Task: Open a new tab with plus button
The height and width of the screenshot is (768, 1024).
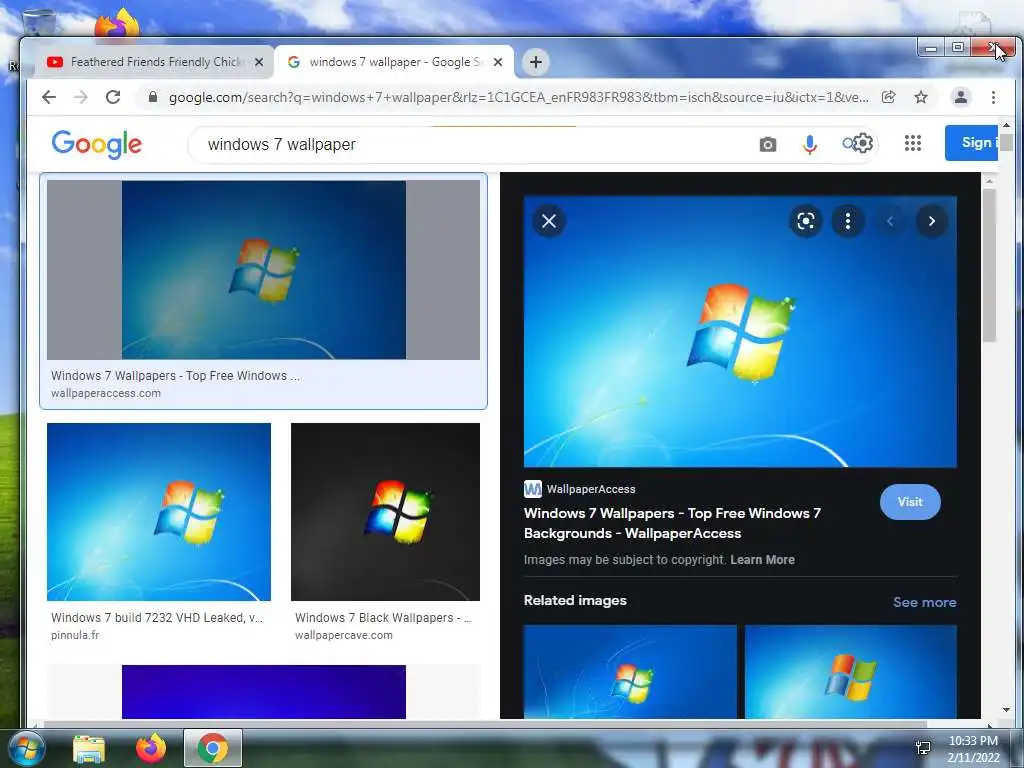Action: (x=536, y=62)
